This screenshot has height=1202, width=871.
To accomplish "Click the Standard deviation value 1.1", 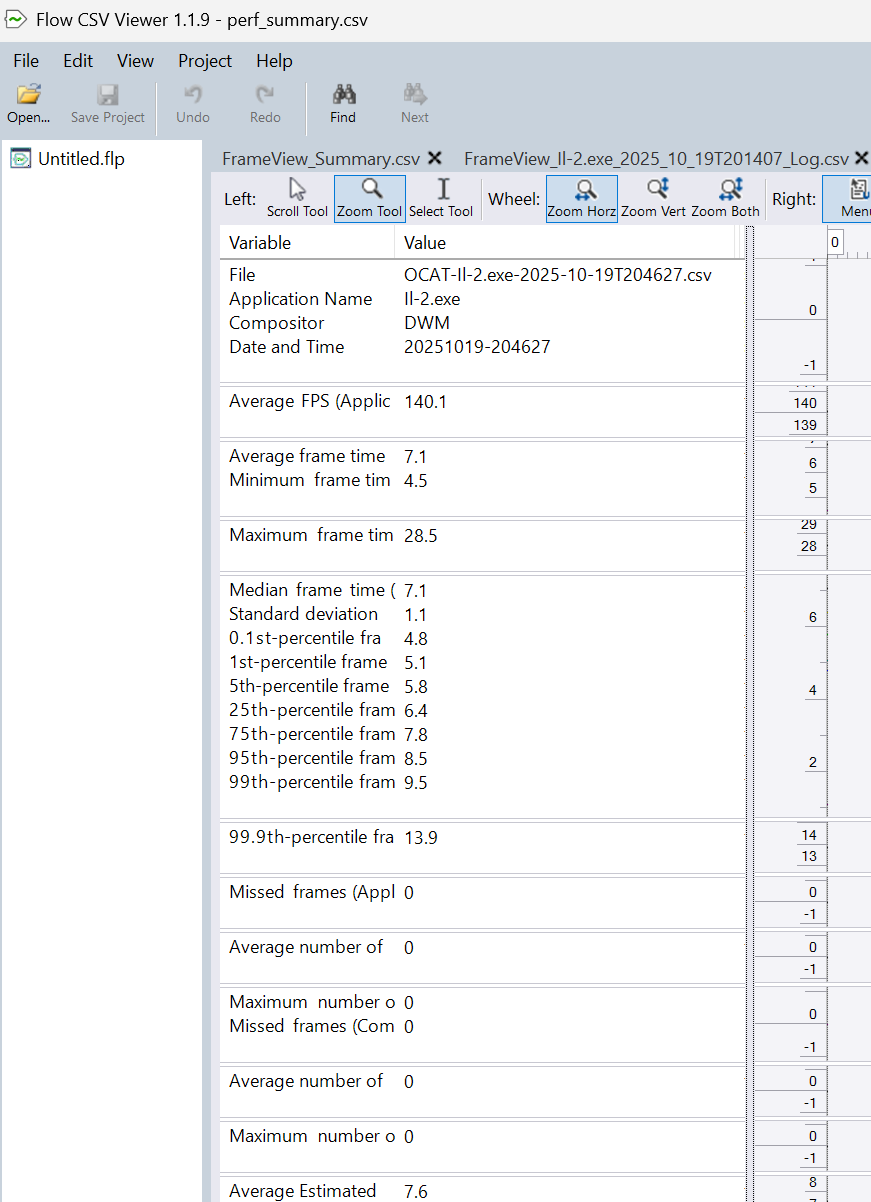I will (x=416, y=614).
